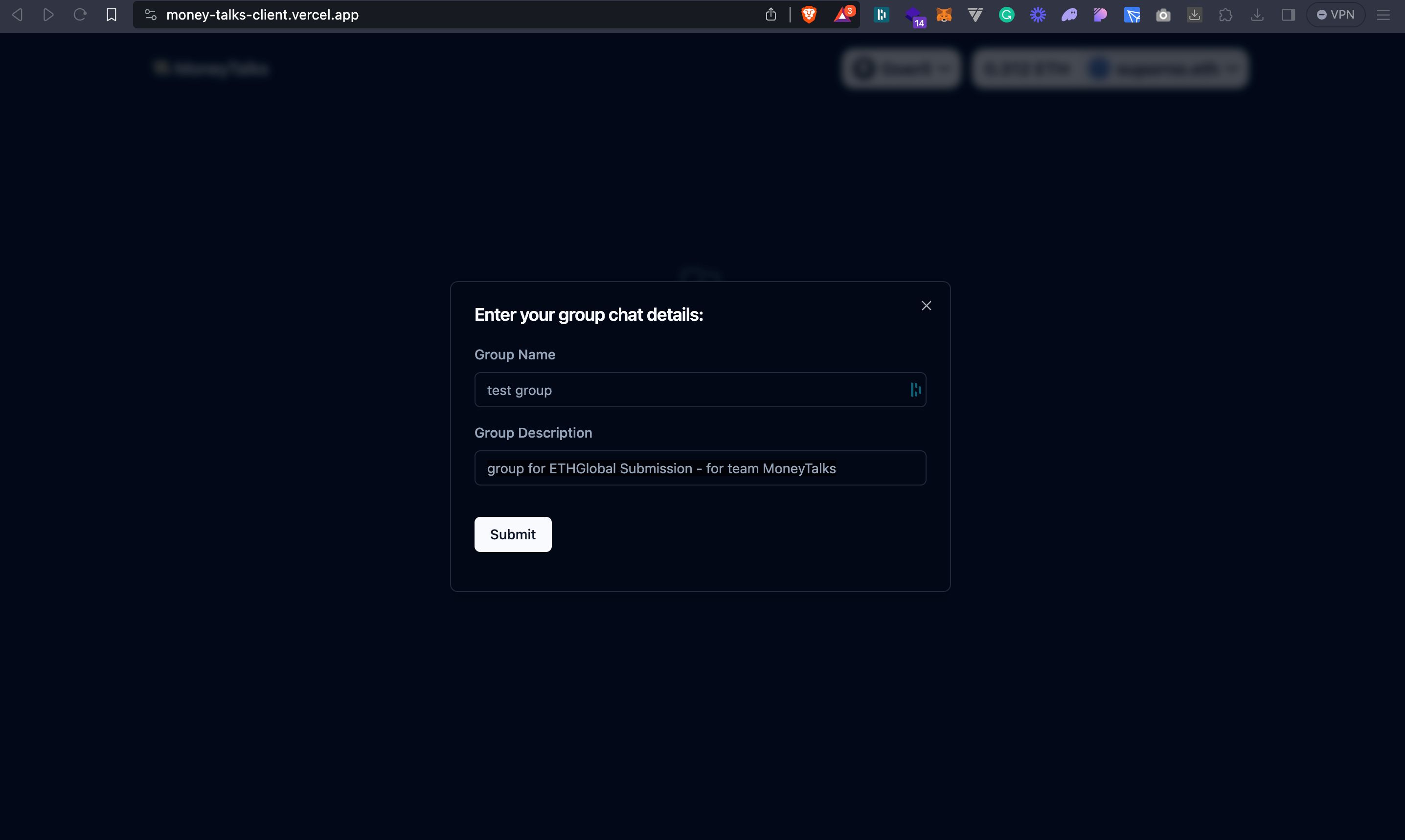1405x840 pixels.
Task: Open the download box extension icon
Action: click(1194, 15)
